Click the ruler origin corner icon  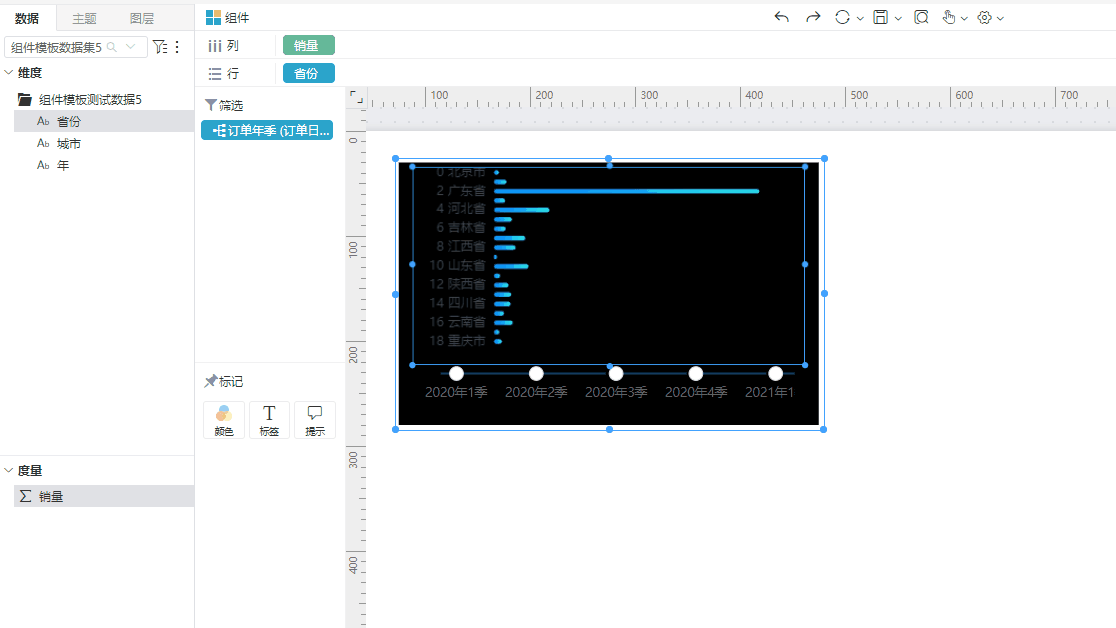pos(356,97)
